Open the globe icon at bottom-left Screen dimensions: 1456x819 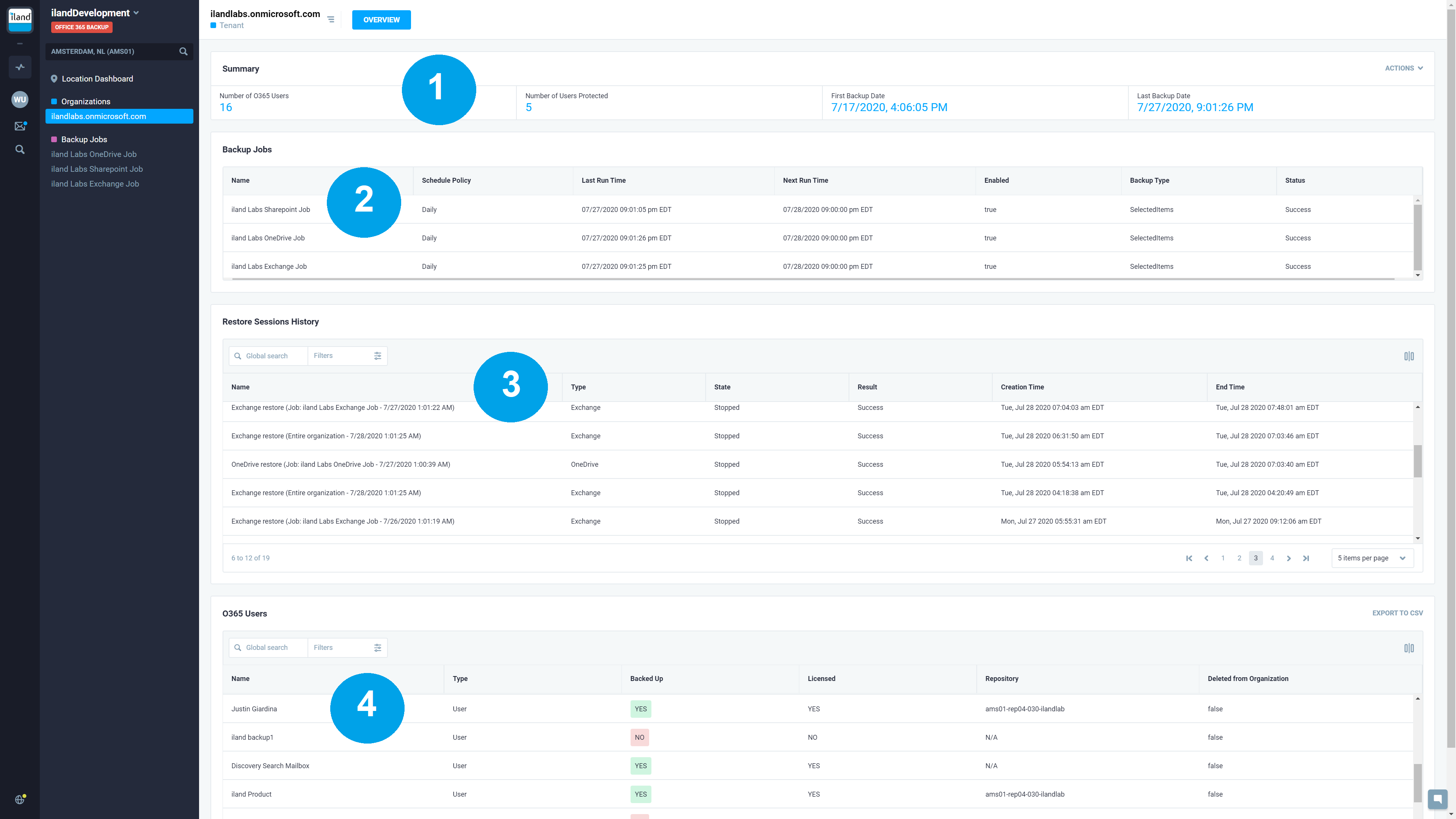(20, 799)
